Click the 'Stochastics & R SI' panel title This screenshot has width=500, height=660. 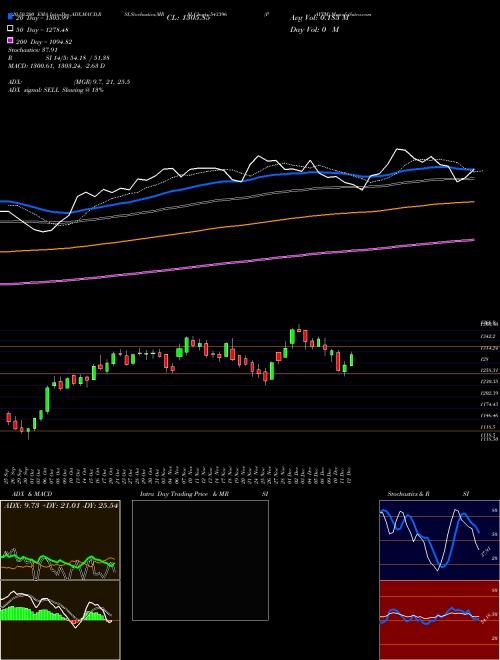(428, 494)
